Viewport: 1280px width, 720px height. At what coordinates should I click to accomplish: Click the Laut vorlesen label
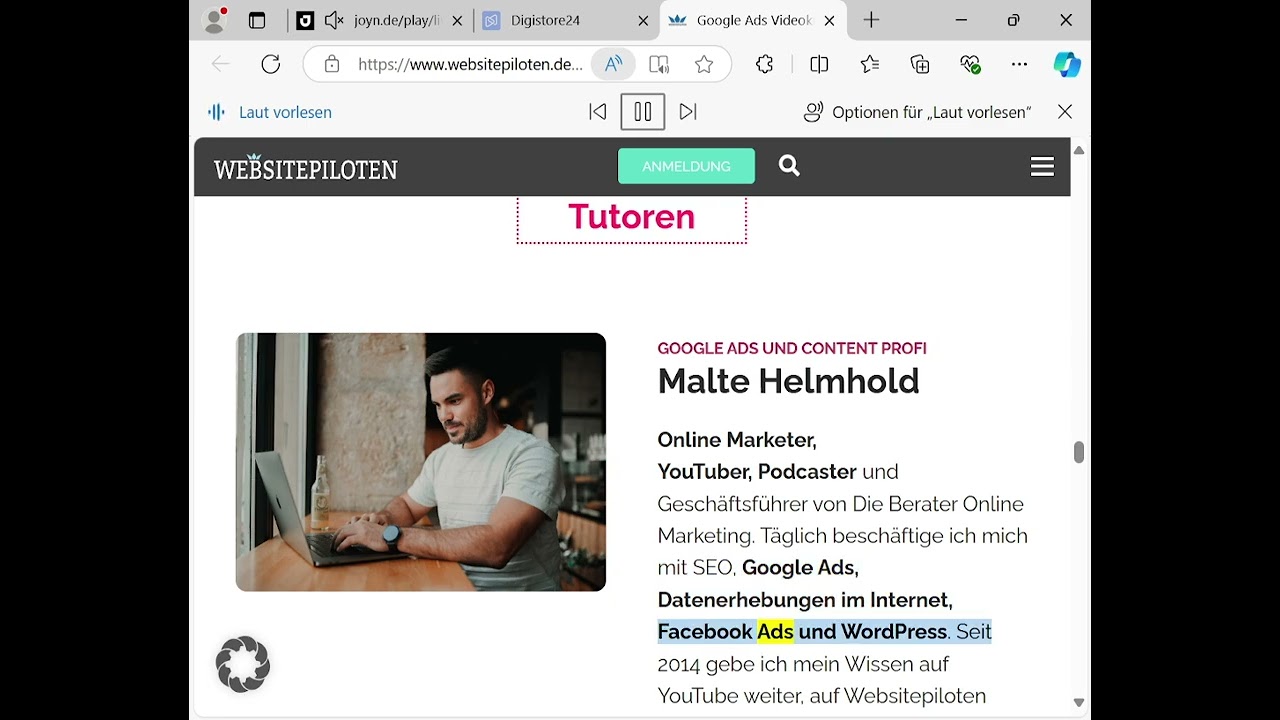point(285,112)
